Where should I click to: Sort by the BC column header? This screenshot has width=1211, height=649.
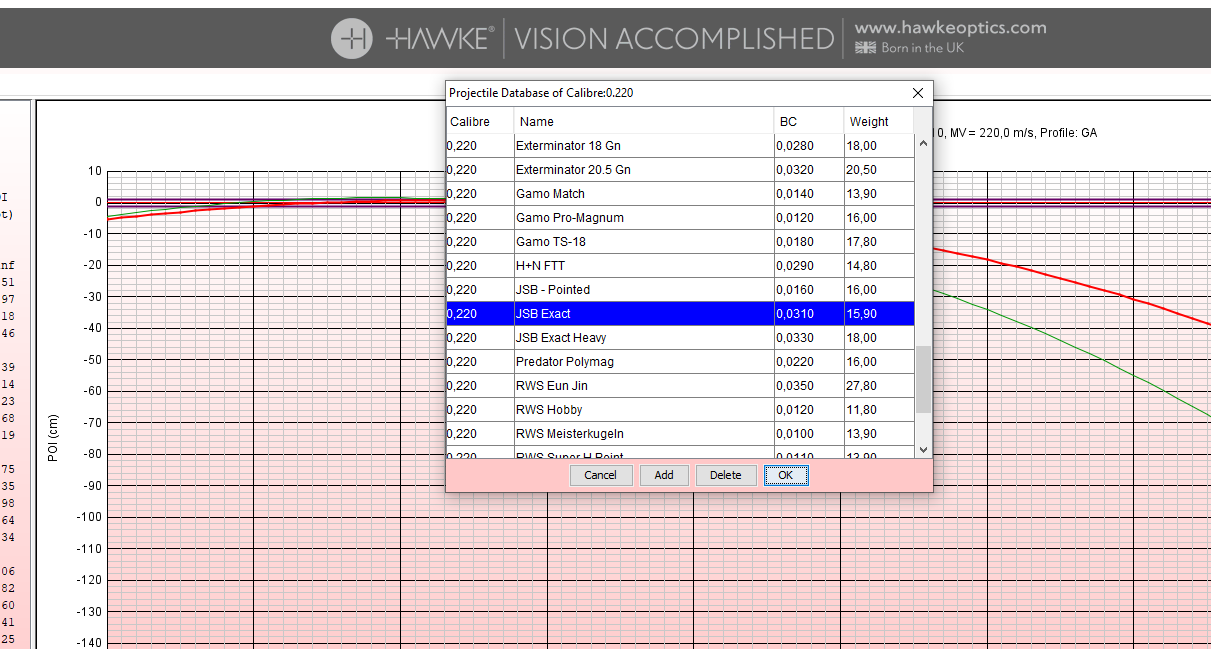click(x=808, y=121)
